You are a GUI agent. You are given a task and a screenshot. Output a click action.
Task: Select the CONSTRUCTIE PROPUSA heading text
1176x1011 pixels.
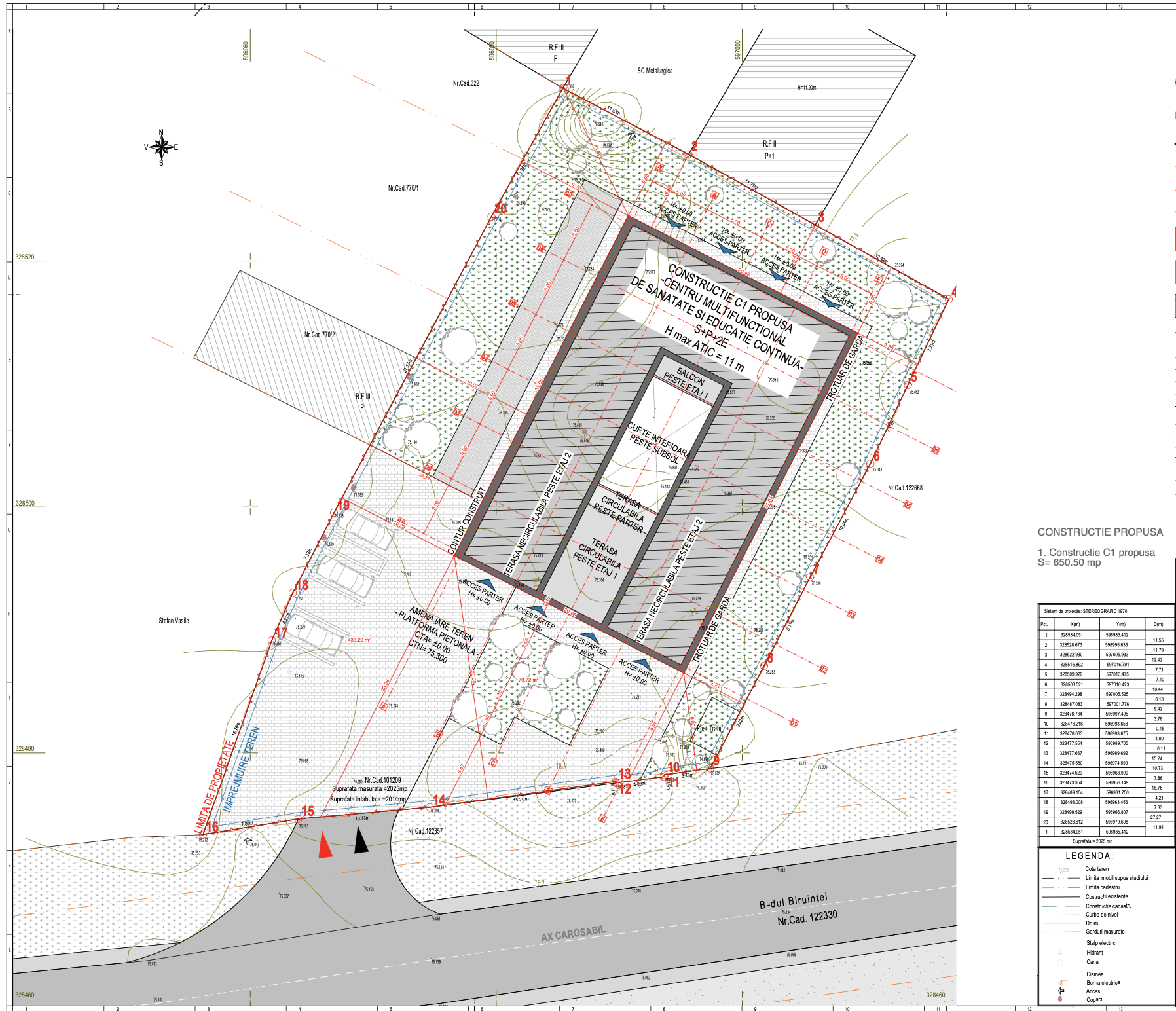[1100, 532]
